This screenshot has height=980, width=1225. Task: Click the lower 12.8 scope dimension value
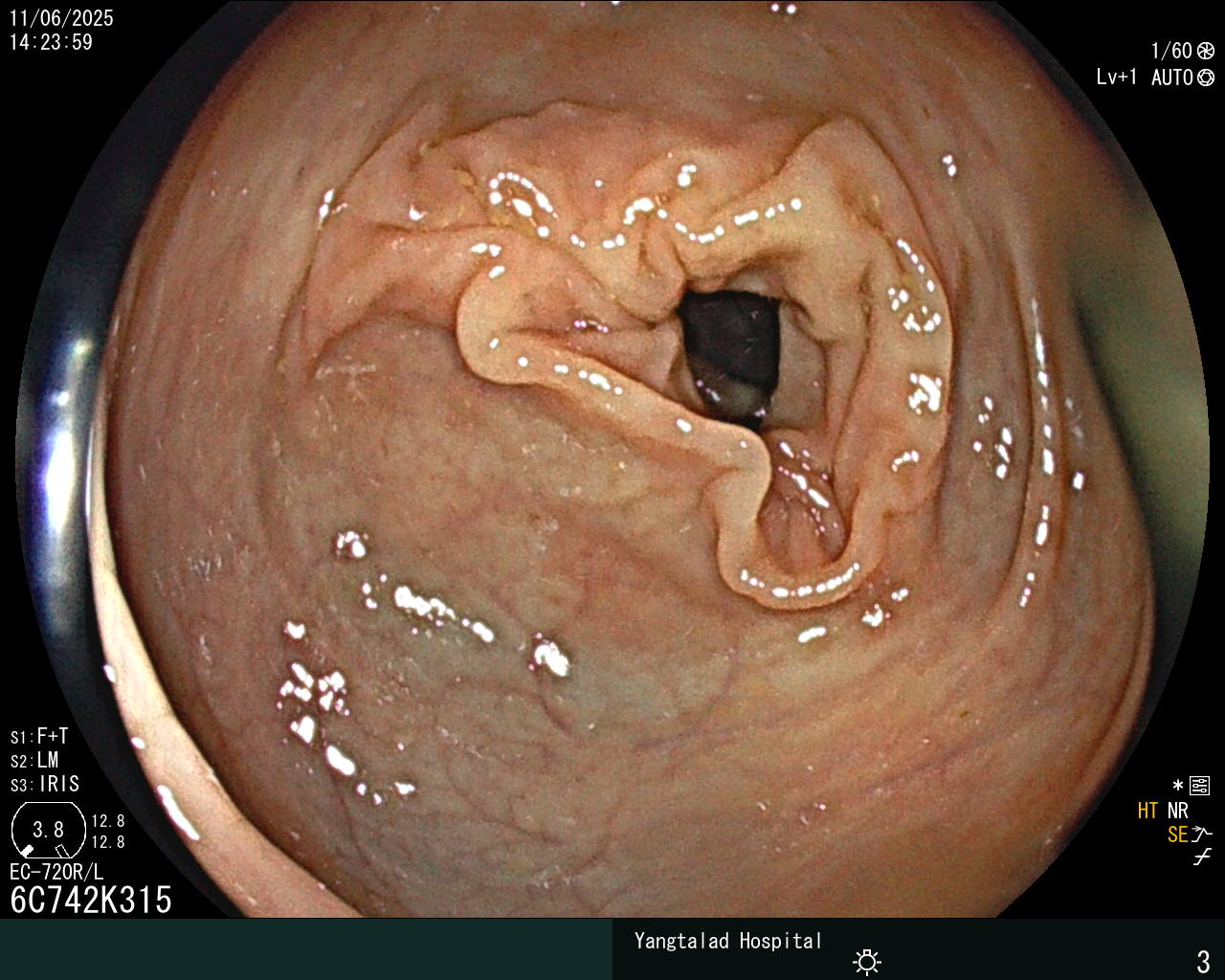click(x=108, y=842)
